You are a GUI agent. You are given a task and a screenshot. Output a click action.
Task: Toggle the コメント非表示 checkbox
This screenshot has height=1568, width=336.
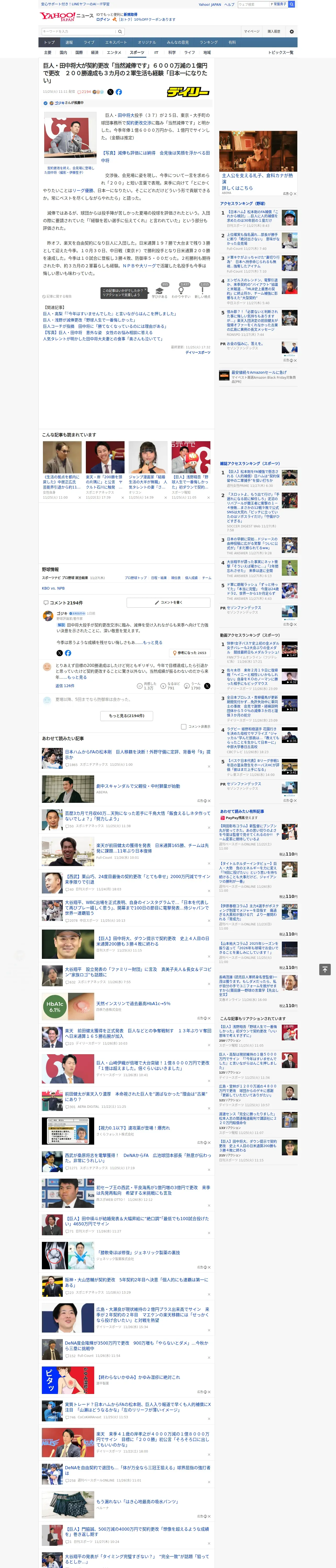coord(183,726)
